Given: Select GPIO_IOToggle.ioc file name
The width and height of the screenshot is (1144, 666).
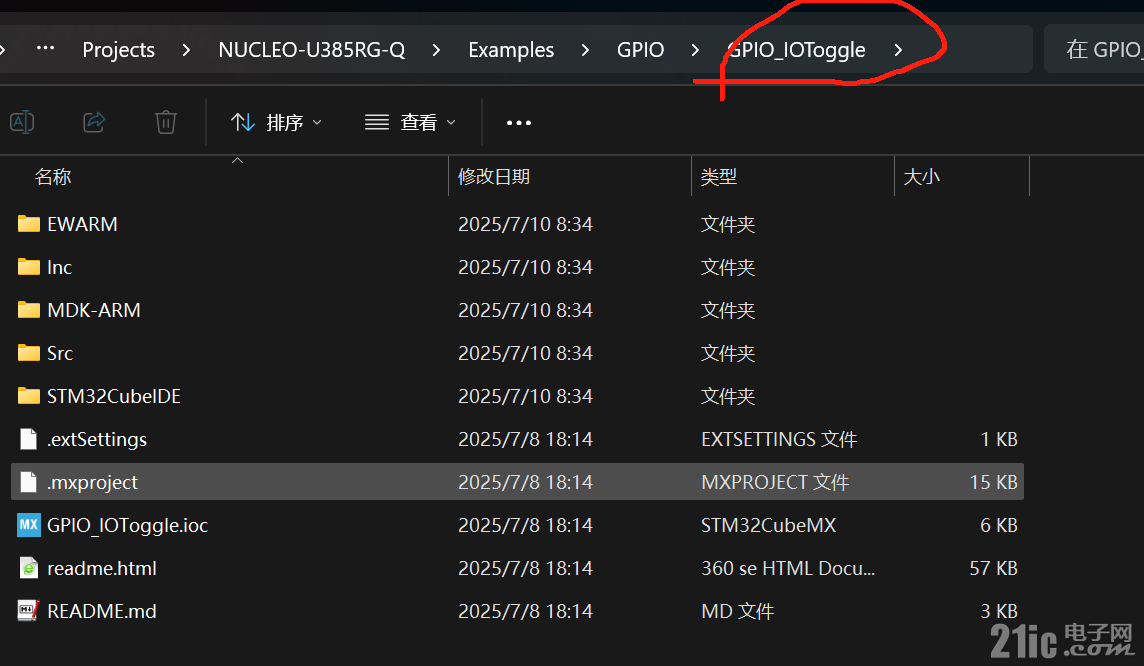Looking at the screenshot, I should (x=128, y=525).
